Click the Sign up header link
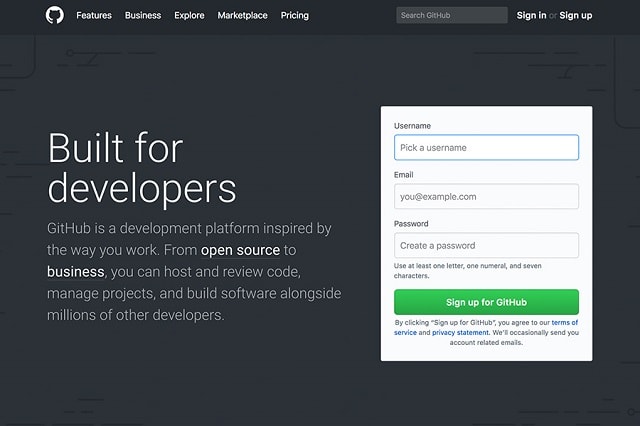The width and height of the screenshot is (640, 426). tap(576, 16)
